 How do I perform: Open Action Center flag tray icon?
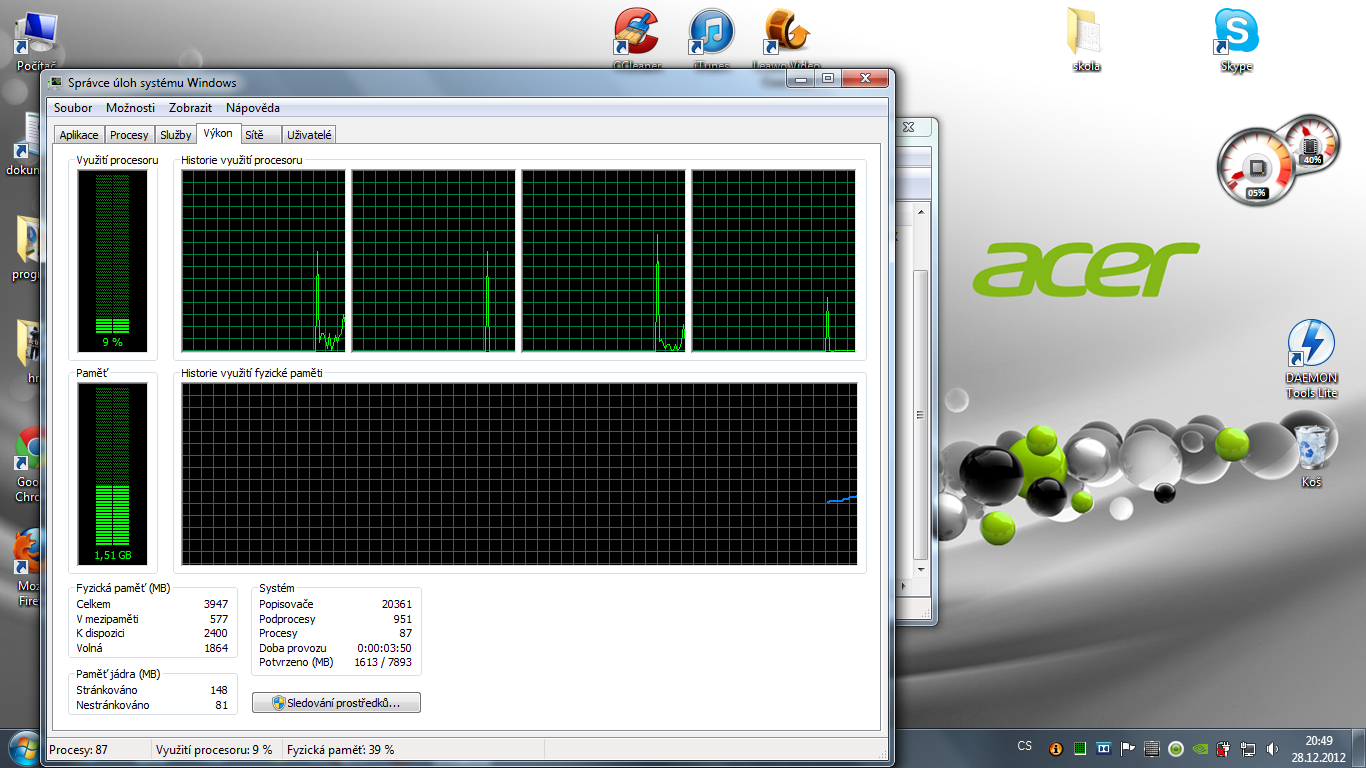(1128, 748)
